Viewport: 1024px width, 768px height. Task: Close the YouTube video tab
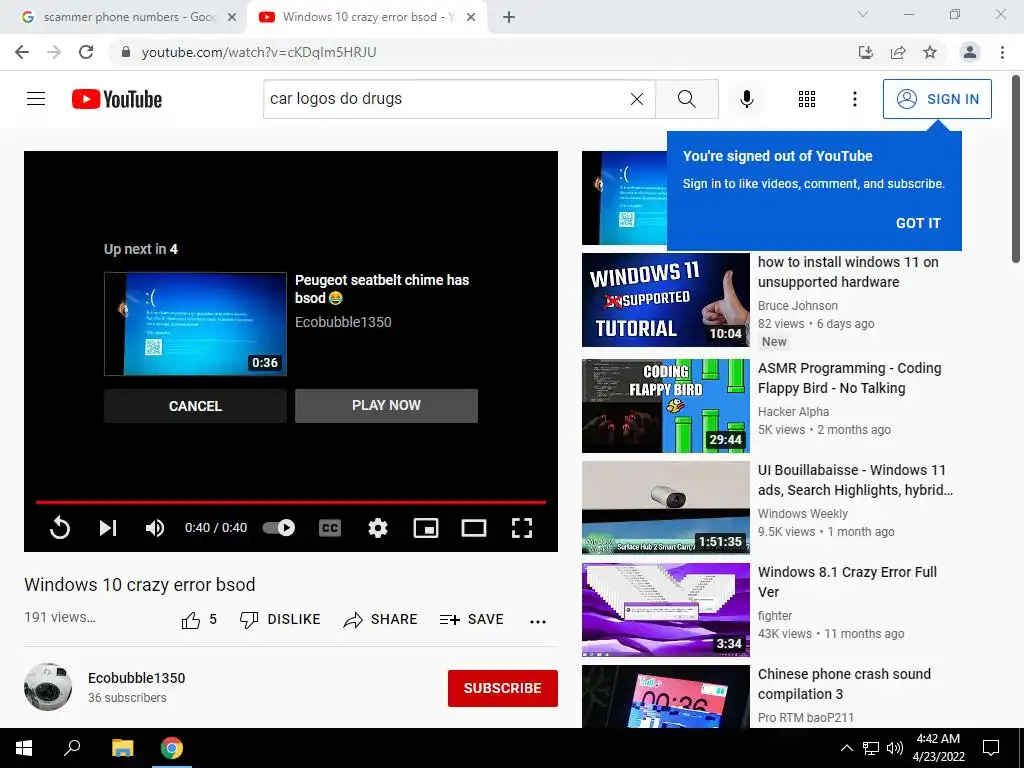pos(471,18)
